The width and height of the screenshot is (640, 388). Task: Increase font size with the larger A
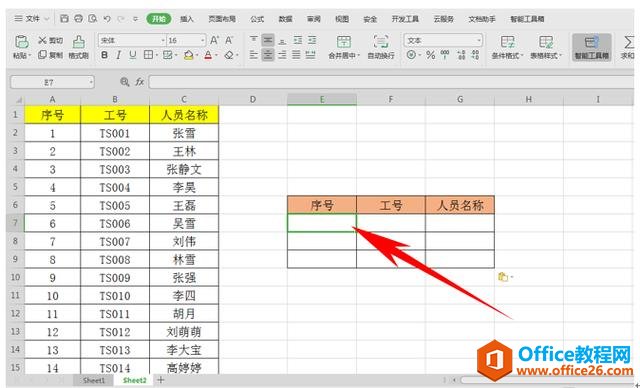[x=214, y=40]
